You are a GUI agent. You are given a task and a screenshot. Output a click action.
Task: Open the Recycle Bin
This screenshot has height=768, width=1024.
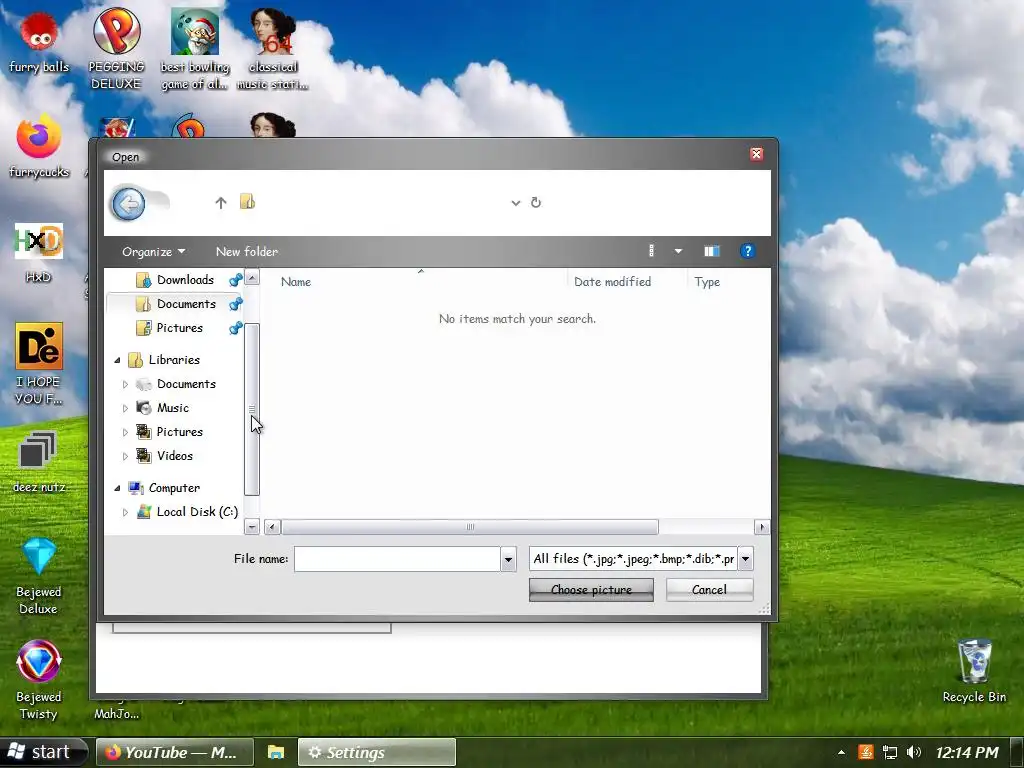coord(974,671)
